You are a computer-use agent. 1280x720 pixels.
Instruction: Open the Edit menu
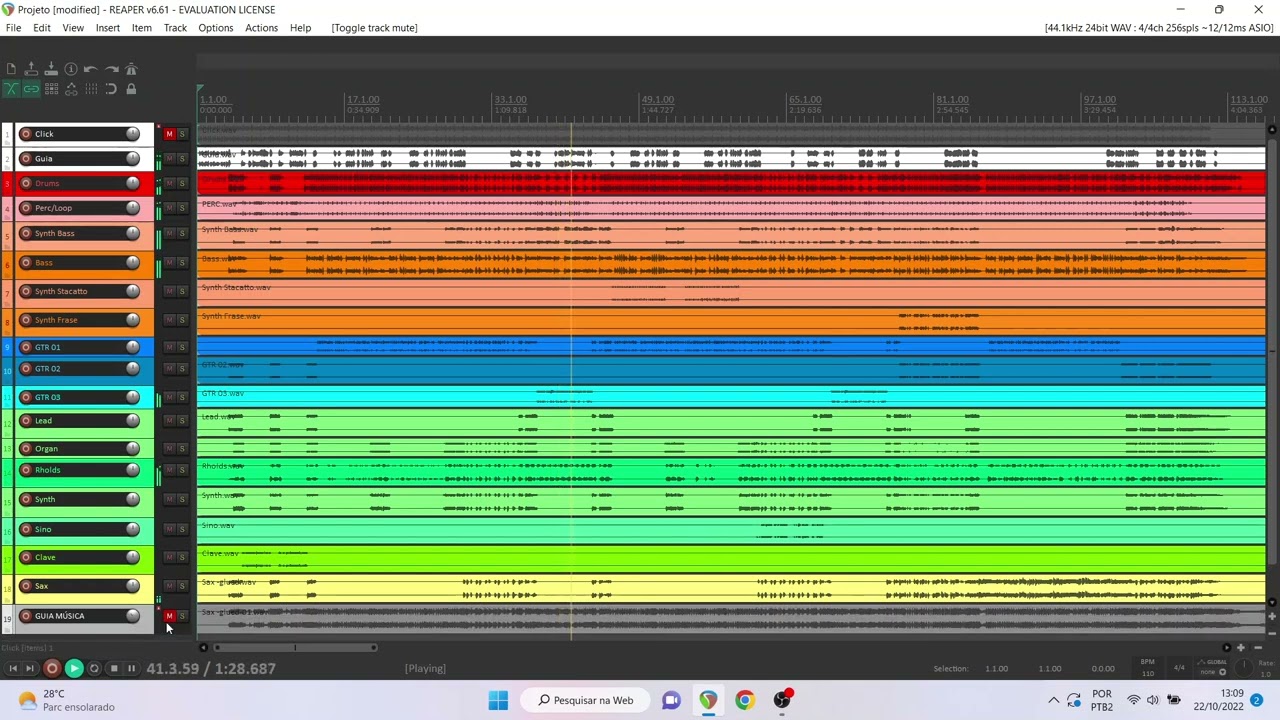click(x=42, y=28)
